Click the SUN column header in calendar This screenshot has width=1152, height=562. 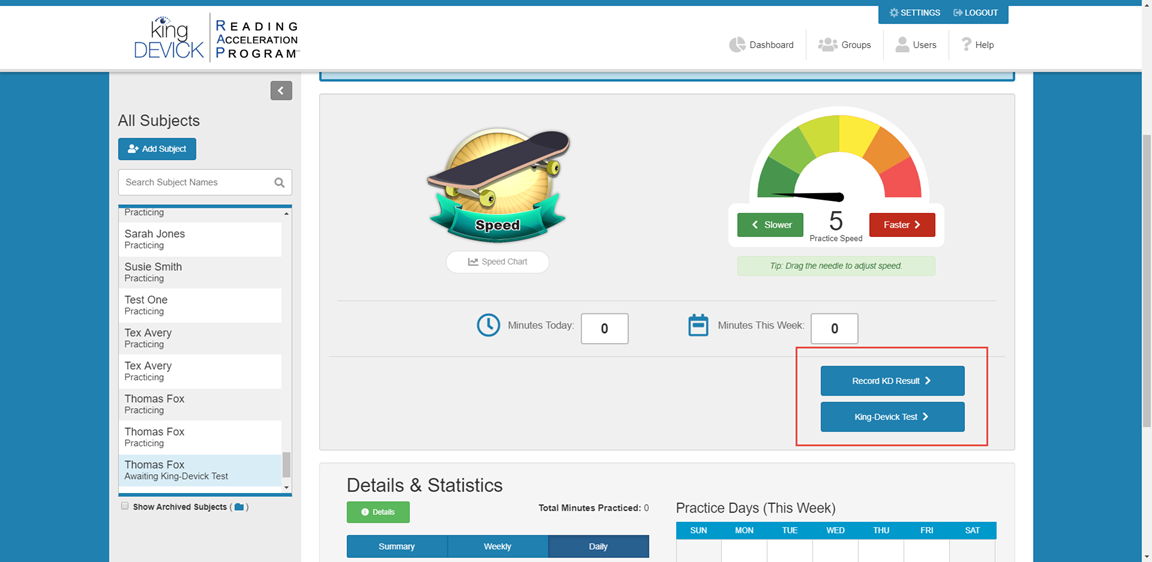[x=699, y=530]
